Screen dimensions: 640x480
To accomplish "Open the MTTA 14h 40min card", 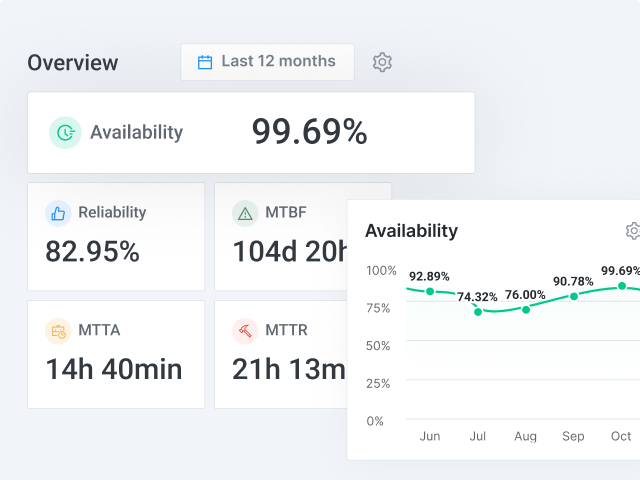I will point(116,354).
